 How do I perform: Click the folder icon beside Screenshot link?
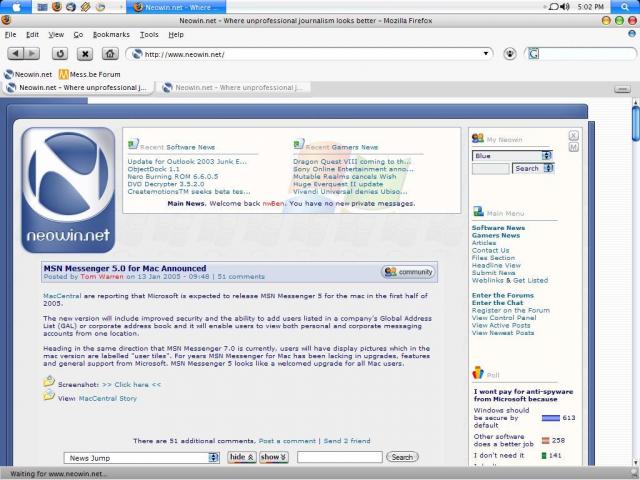[x=49, y=381]
